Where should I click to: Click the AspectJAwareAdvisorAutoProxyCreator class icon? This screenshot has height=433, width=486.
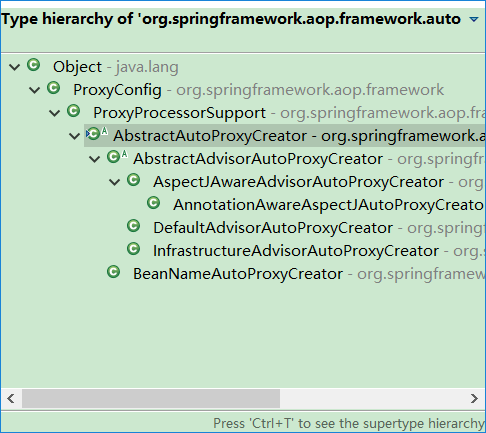(x=133, y=180)
